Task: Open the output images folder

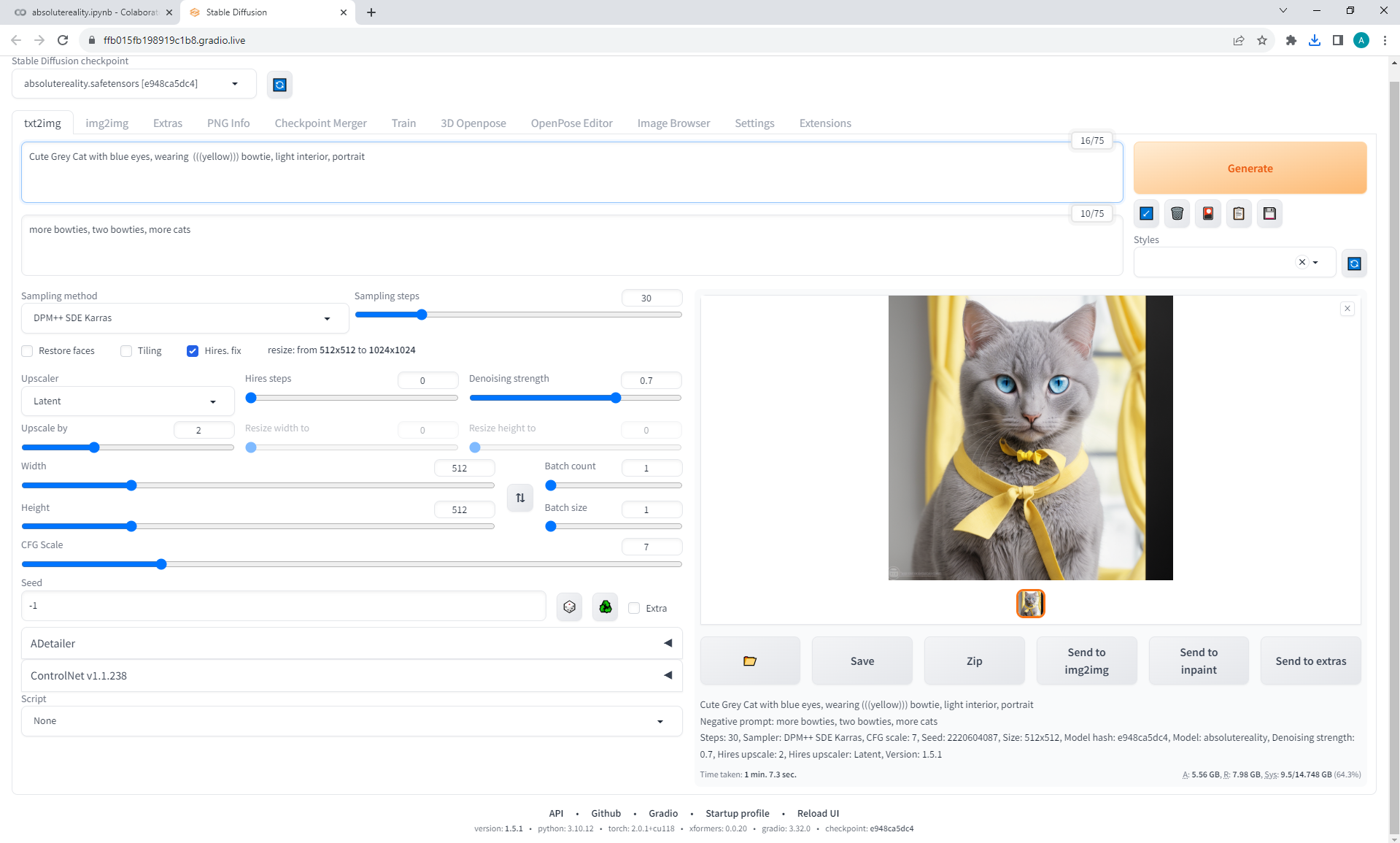Action: tap(750, 661)
